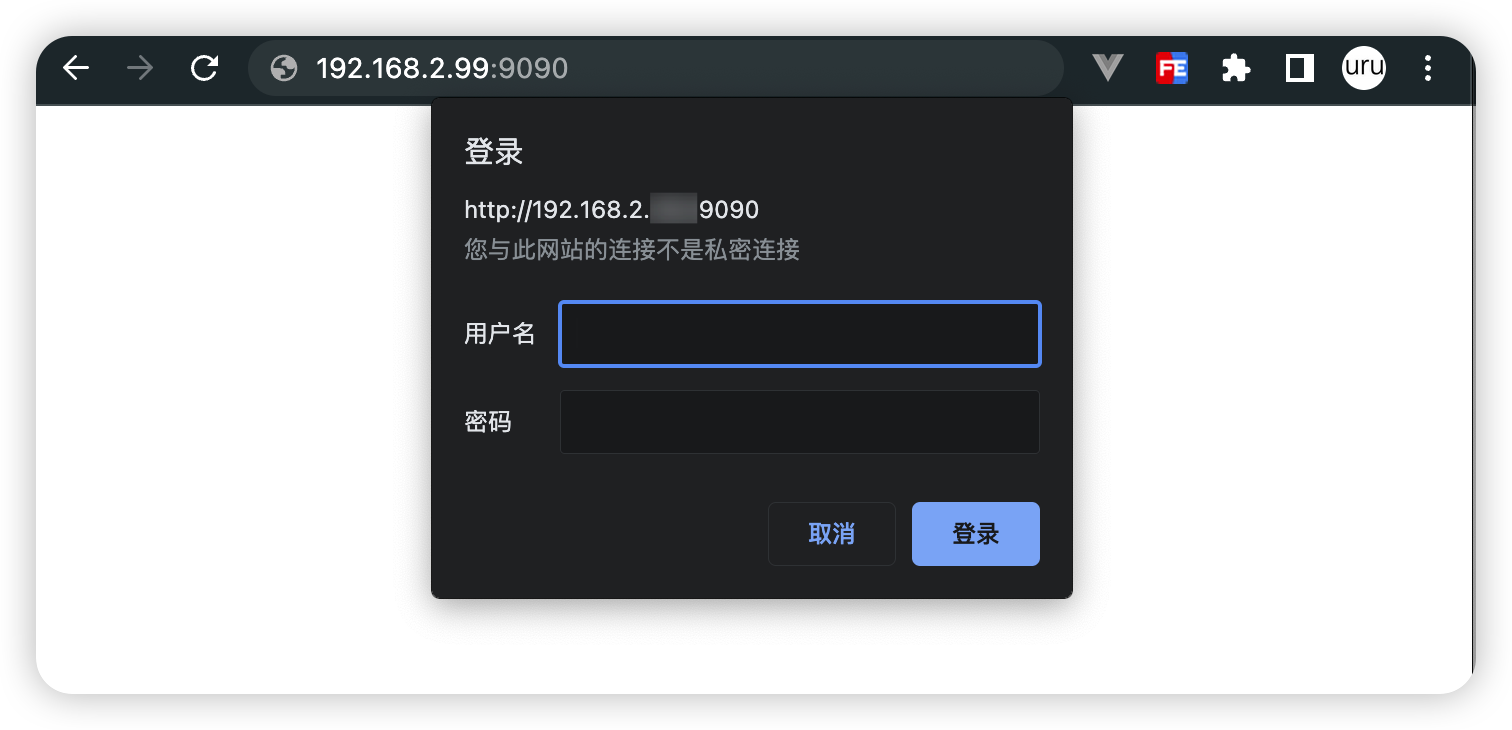
Task: Focus the address bar showing 192.168.2.99:9090
Action: coord(656,68)
